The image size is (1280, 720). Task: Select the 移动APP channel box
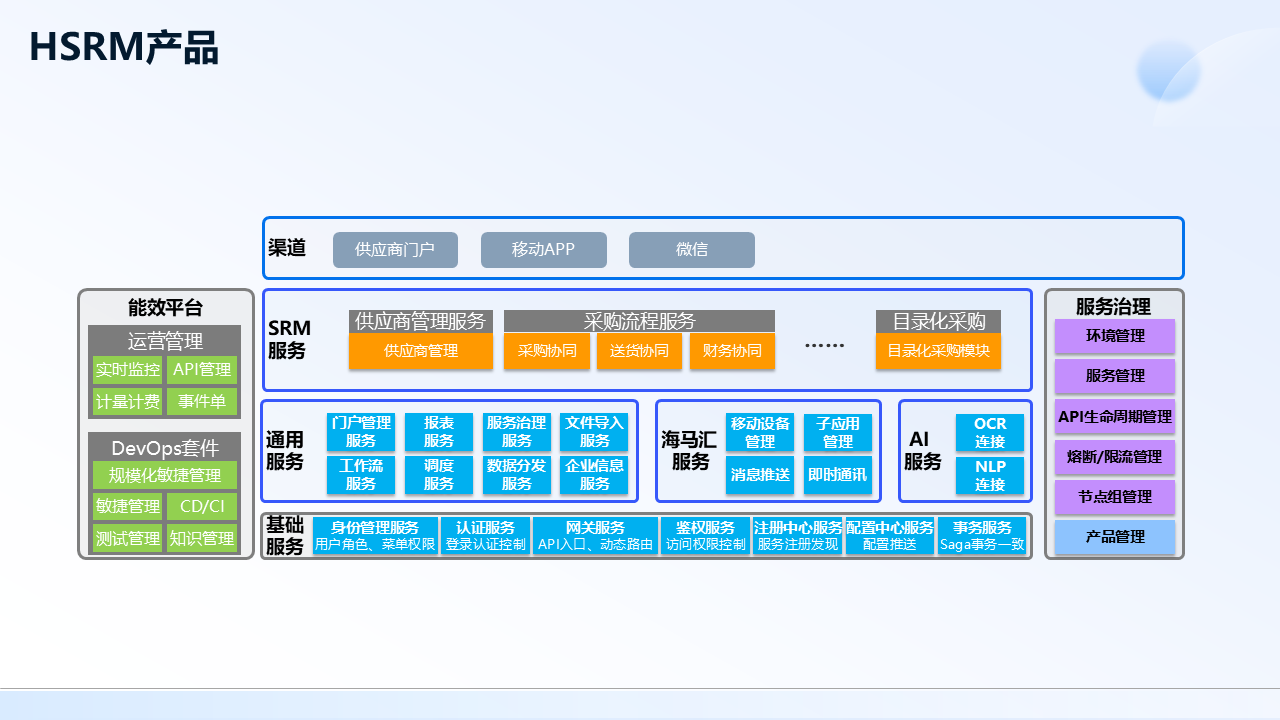[543, 250]
